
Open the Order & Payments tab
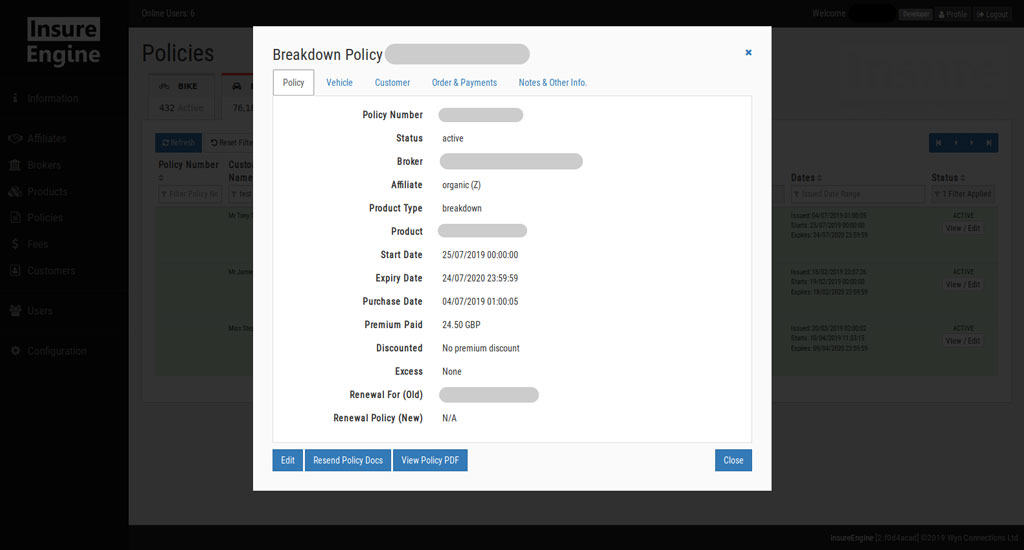pyautogui.click(x=464, y=83)
